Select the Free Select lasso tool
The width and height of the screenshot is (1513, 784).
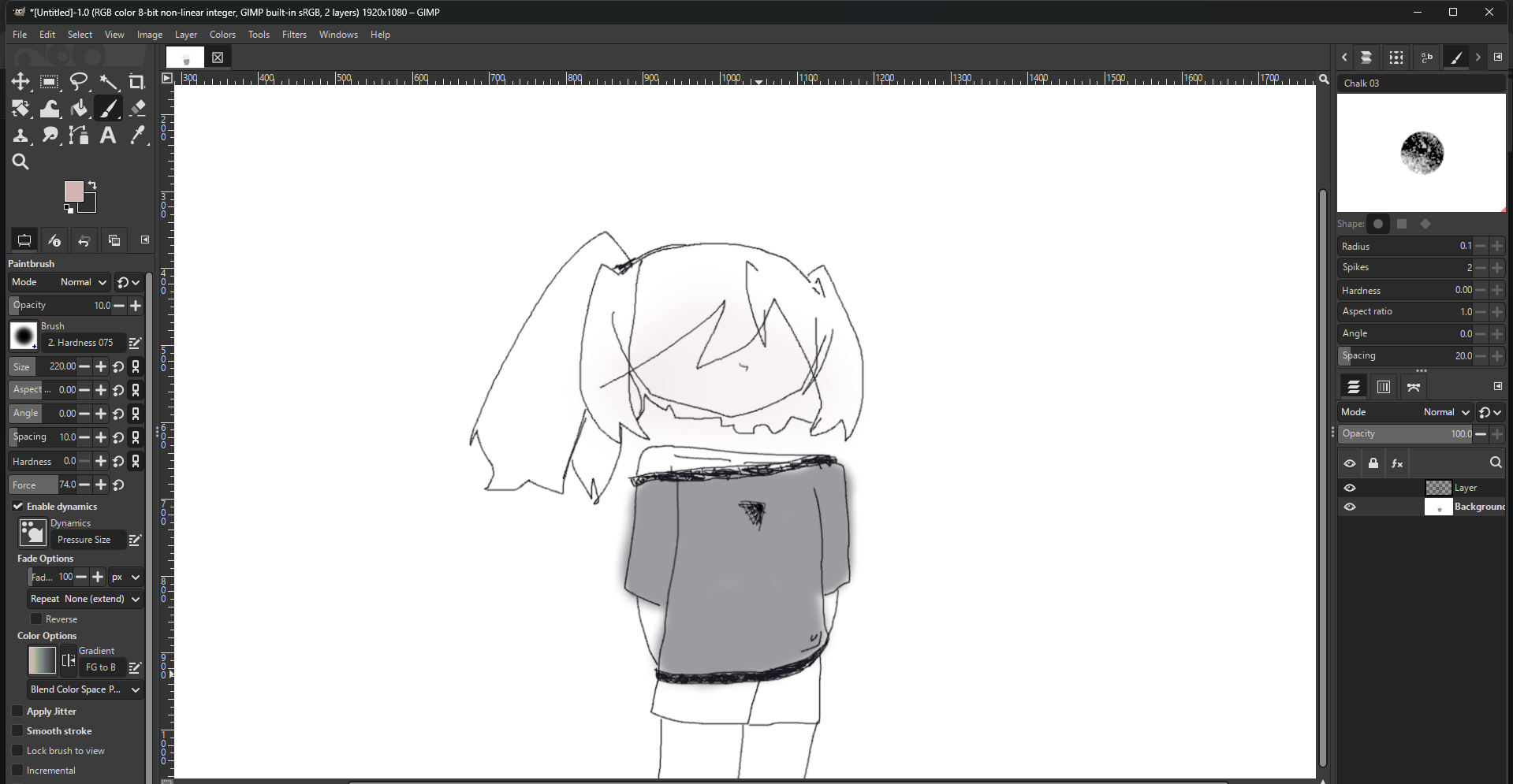pyautogui.click(x=79, y=82)
